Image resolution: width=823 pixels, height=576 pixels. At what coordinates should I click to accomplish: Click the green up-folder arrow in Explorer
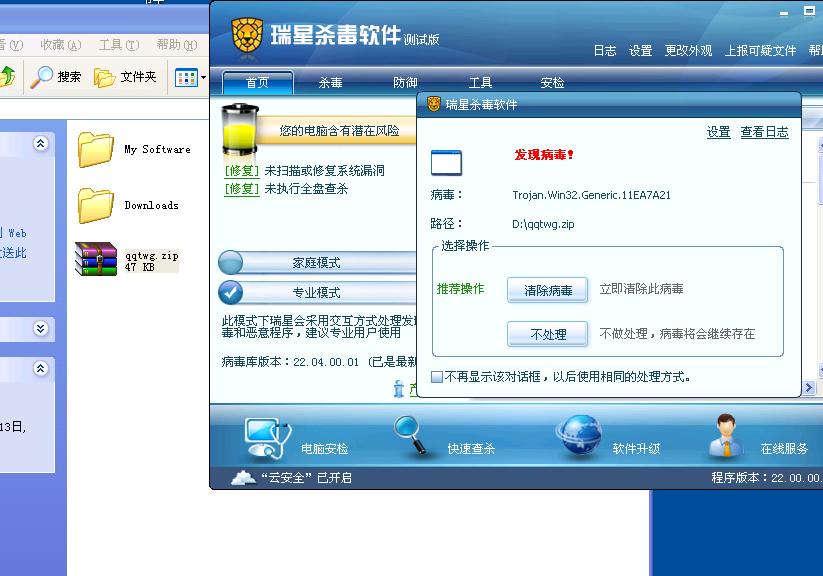point(7,76)
